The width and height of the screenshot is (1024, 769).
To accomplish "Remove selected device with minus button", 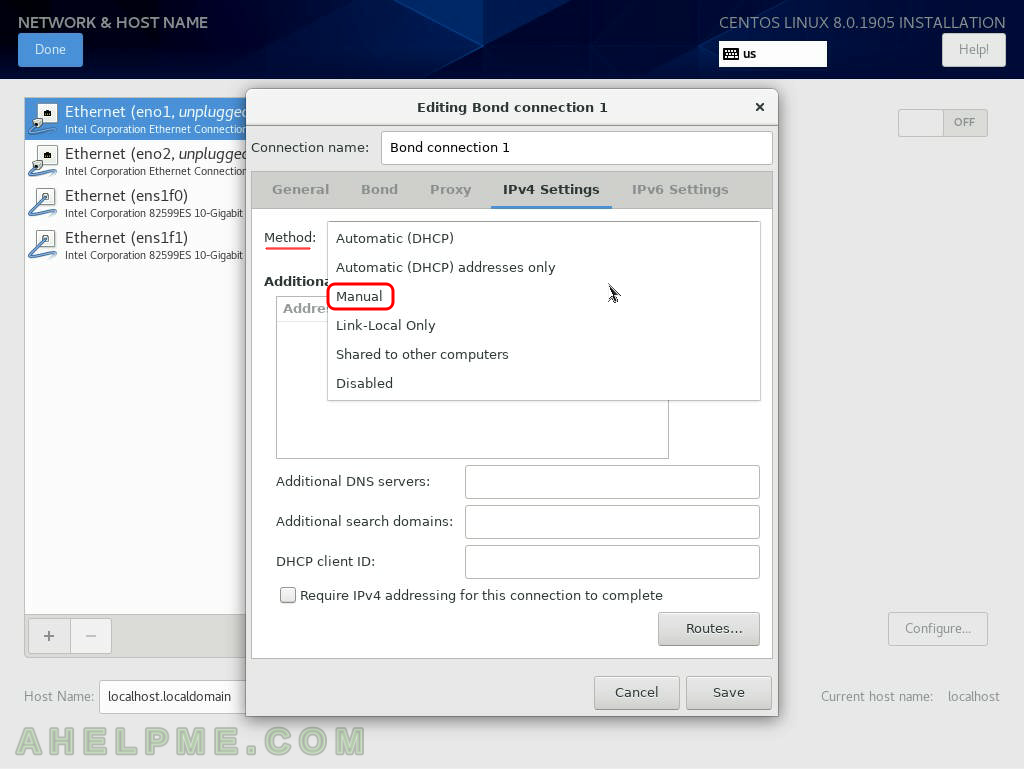I will click(x=91, y=636).
